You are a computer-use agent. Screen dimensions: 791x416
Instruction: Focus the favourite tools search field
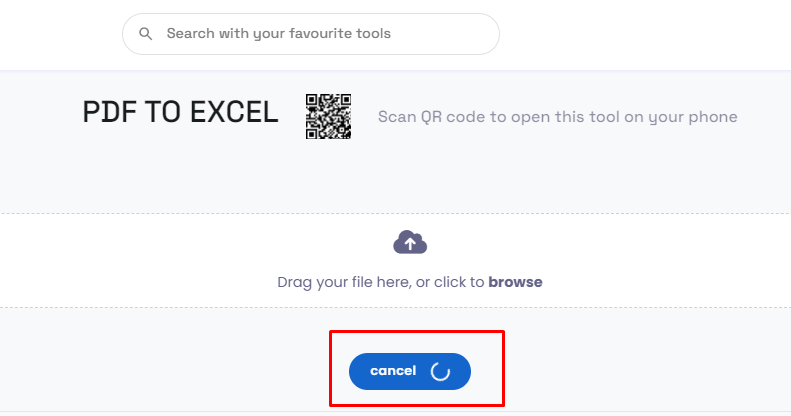click(x=310, y=34)
